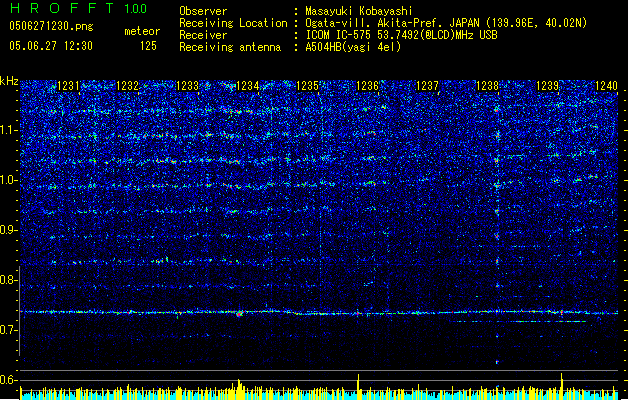Click the Receiving Location label
This screenshot has width=629, height=400.
(x=233, y=23)
